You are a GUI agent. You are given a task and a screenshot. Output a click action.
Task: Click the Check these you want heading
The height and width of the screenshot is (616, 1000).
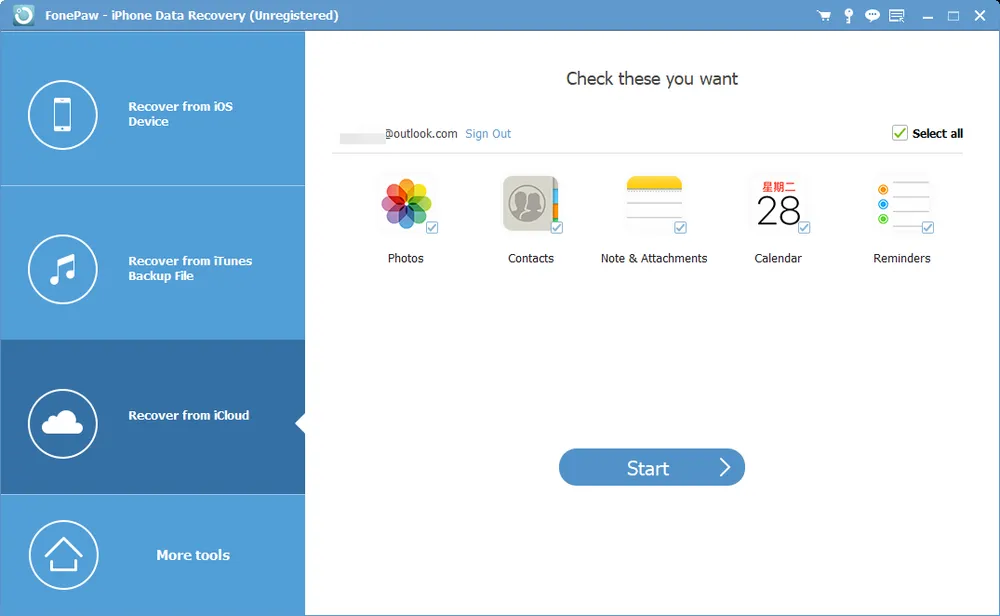652,78
